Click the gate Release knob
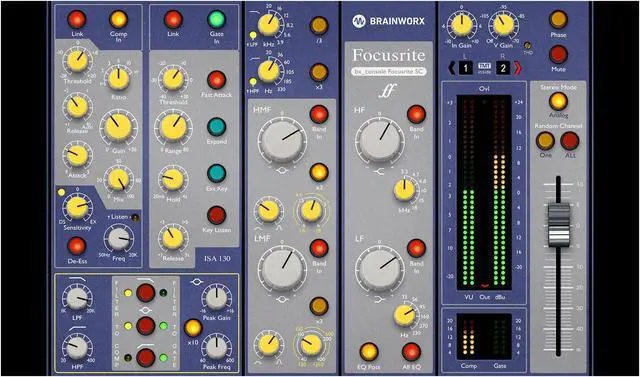The height and width of the screenshot is (377, 640). [173, 238]
